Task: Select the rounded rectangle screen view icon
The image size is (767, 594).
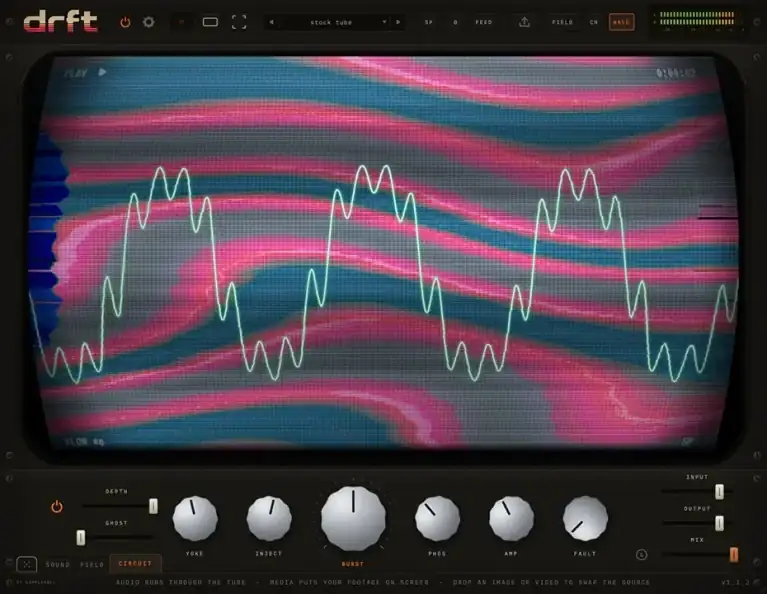Action: [x=210, y=22]
